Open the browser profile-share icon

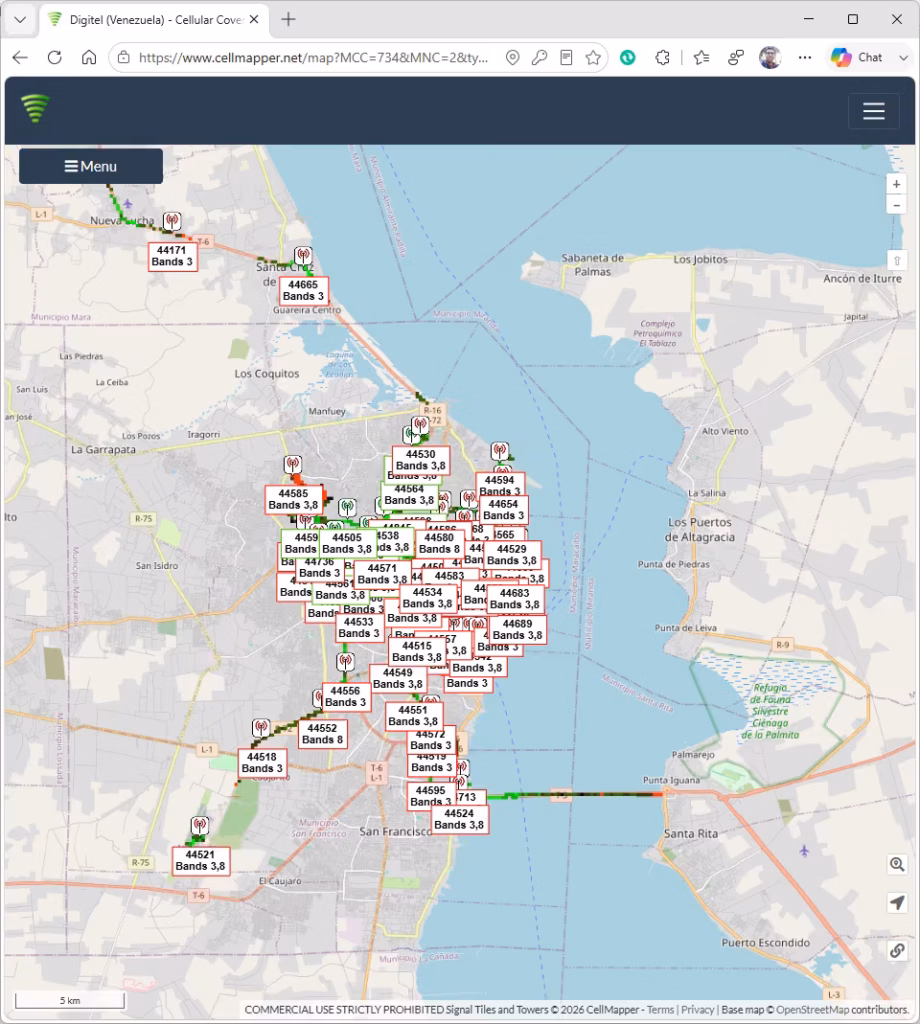[x=736, y=57]
